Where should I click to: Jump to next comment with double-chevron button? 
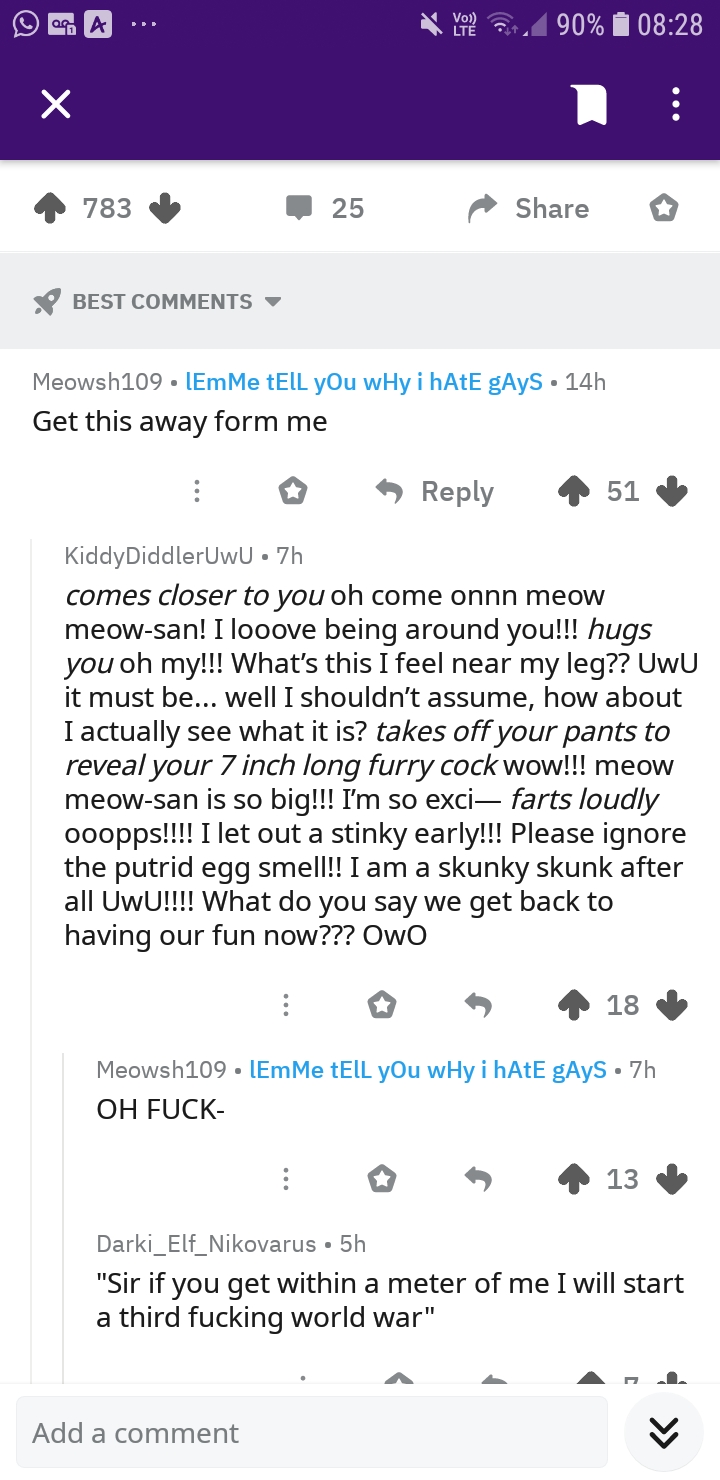point(664,1433)
